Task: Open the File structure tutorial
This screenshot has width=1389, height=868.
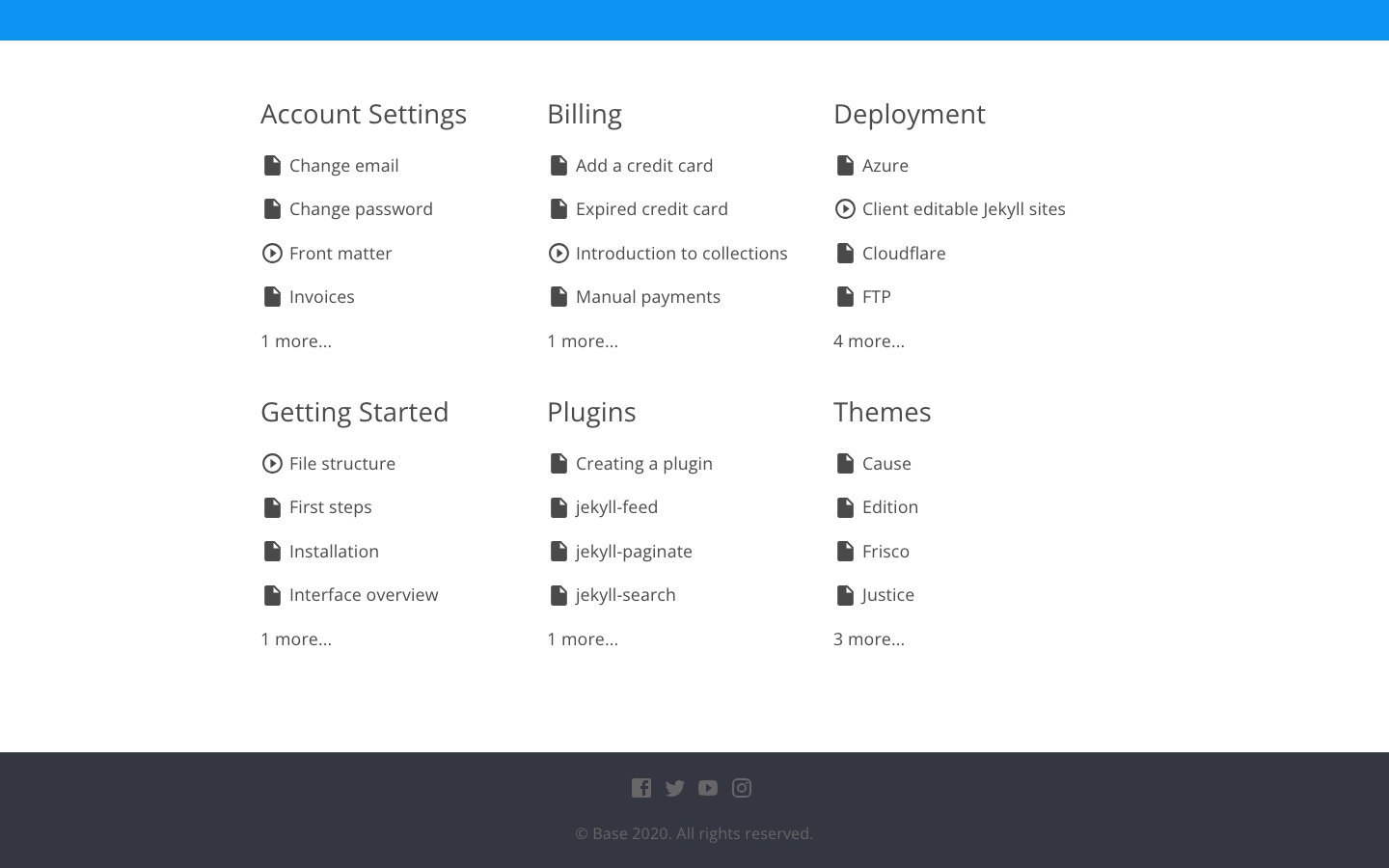Action: pyautogui.click(x=342, y=464)
